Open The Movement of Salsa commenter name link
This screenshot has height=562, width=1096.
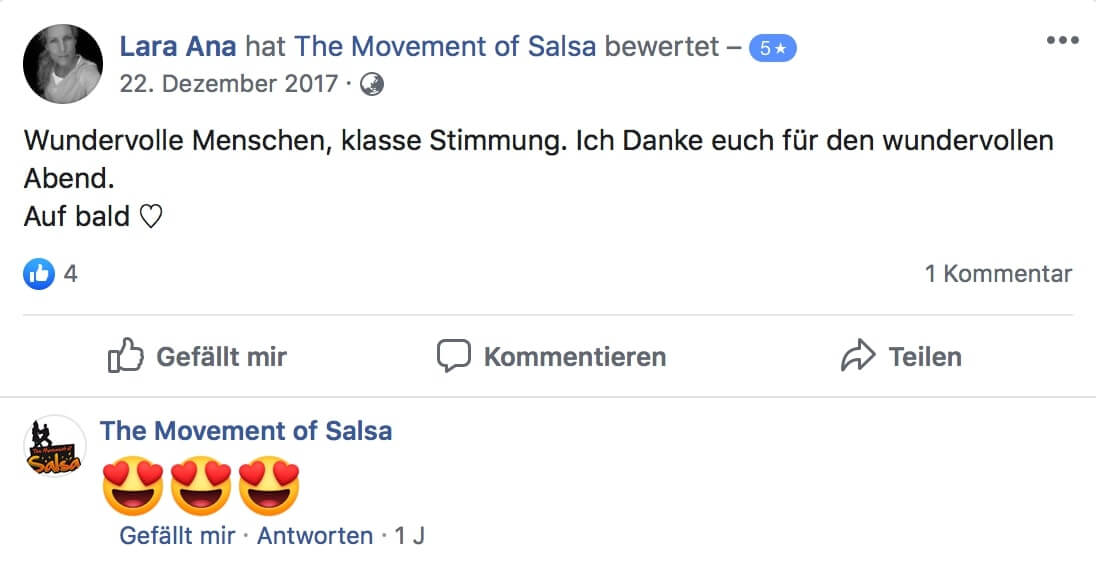tap(246, 431)
